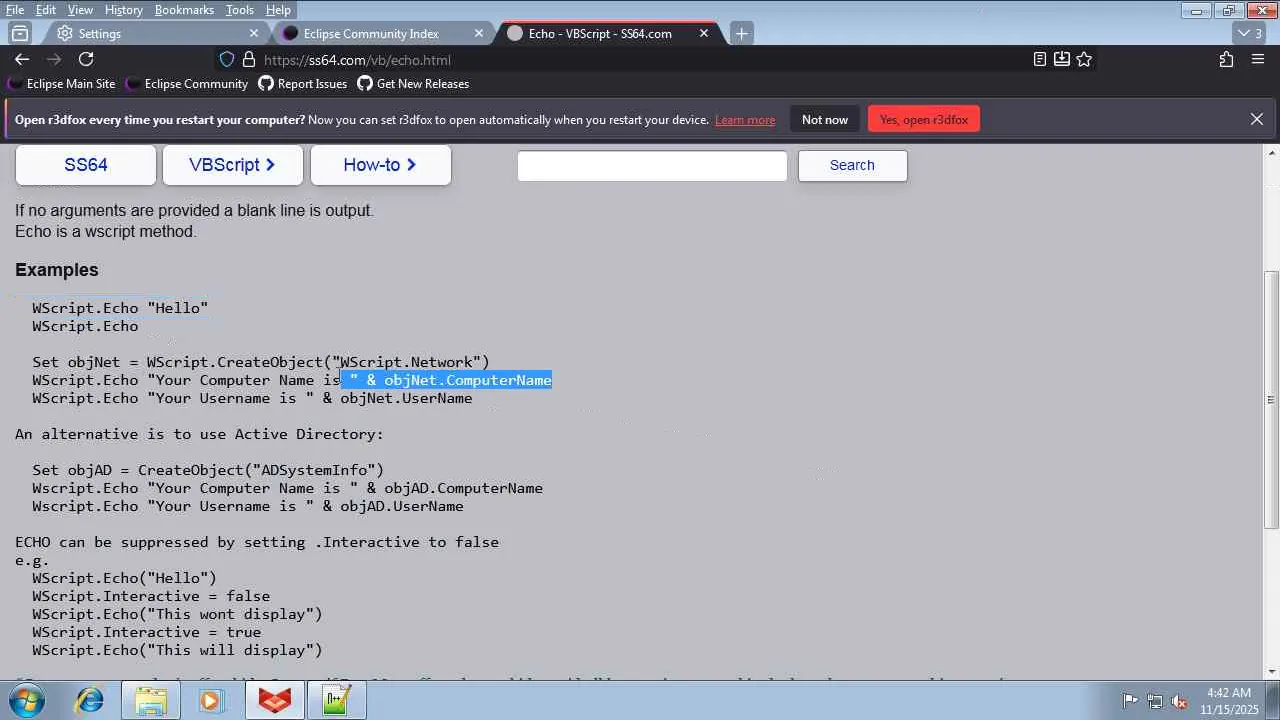Open the Firefox View icon left of tabs

pos(20,33)
